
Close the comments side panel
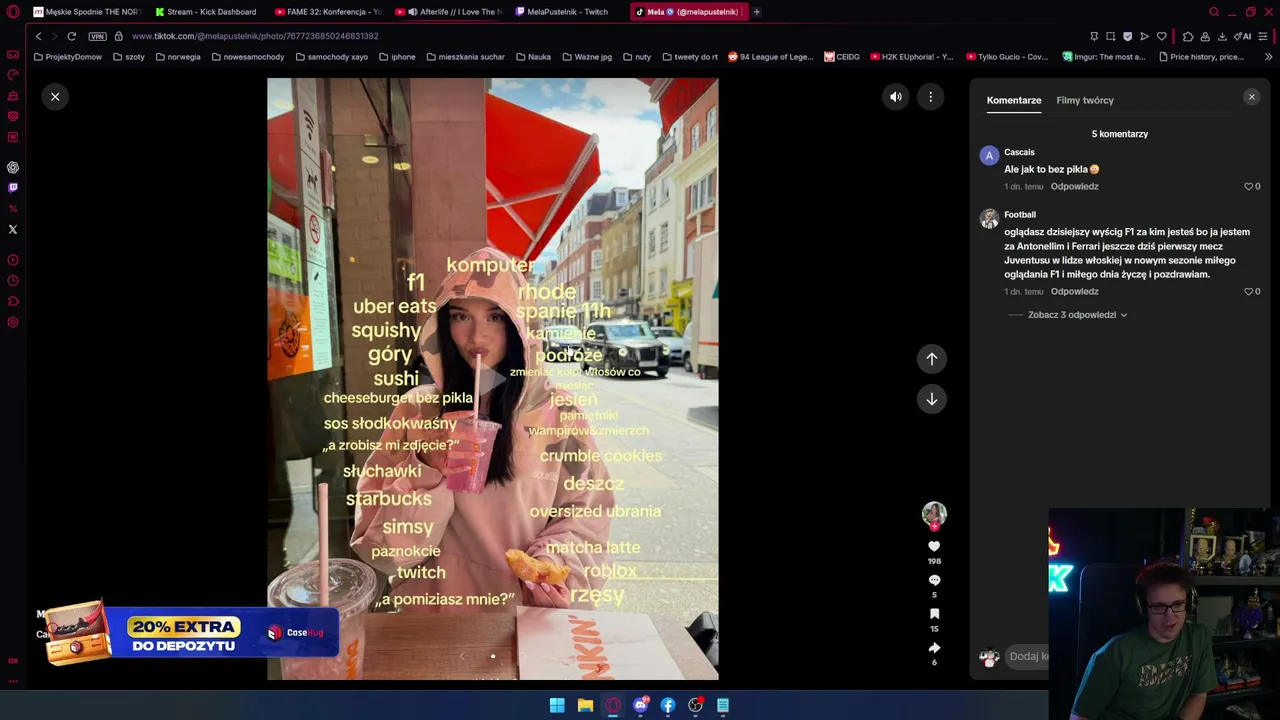(1251, 97)
